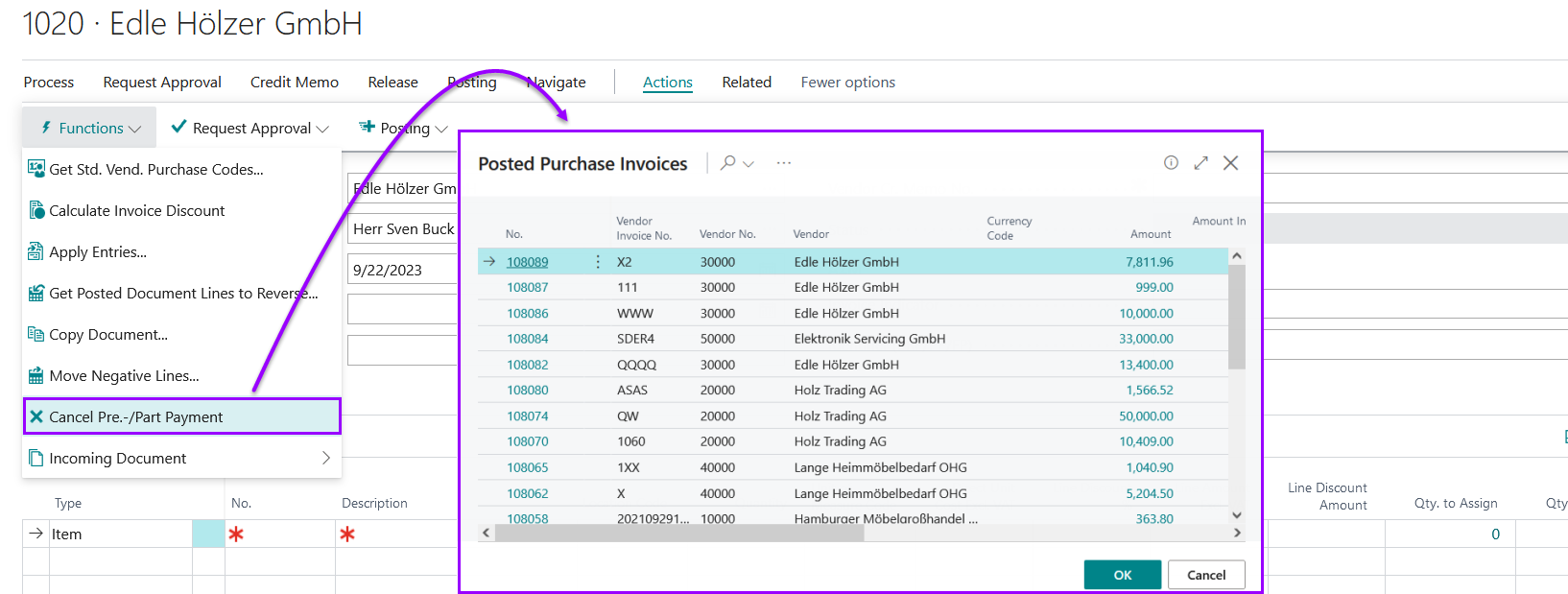Open posted invoice link 108074
Image resolution: width=1568 pixels, height=594 pixels.
pos(528,416)
